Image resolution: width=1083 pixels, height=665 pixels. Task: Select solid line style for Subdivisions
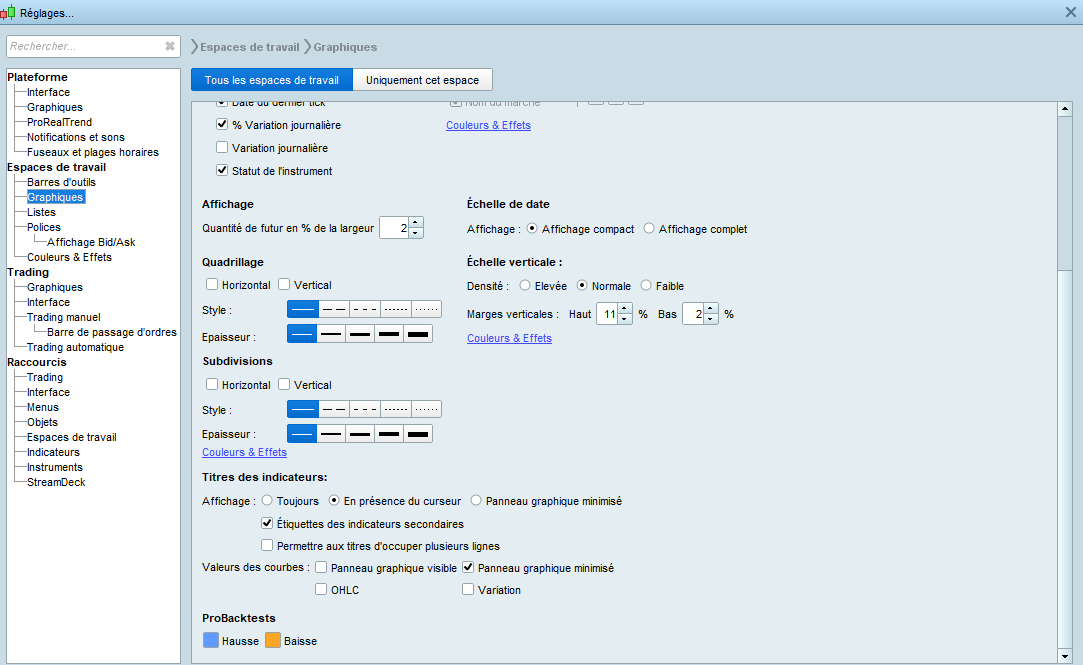(x=303, y=409)
